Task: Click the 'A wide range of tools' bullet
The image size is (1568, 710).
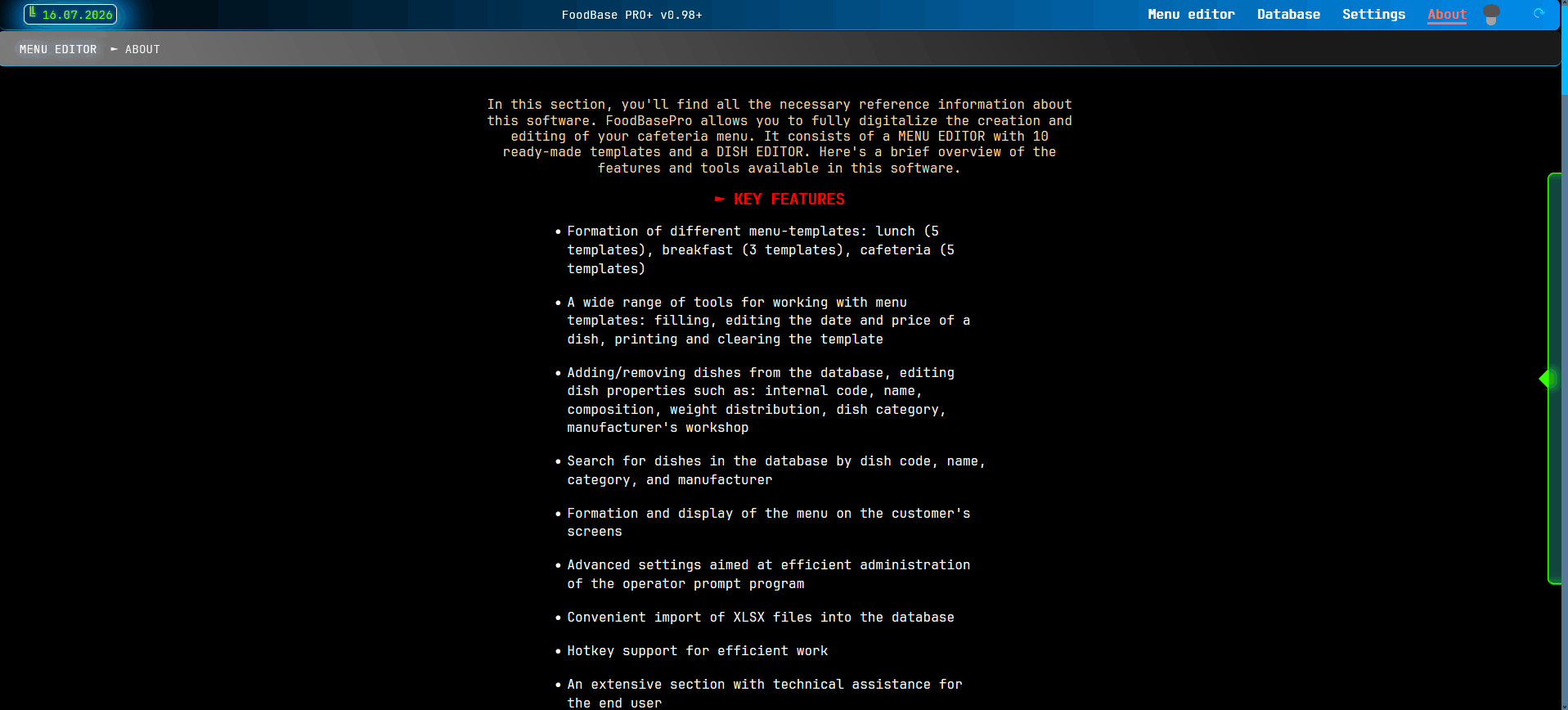Action: pyautogui.click(x=768, y=321)
